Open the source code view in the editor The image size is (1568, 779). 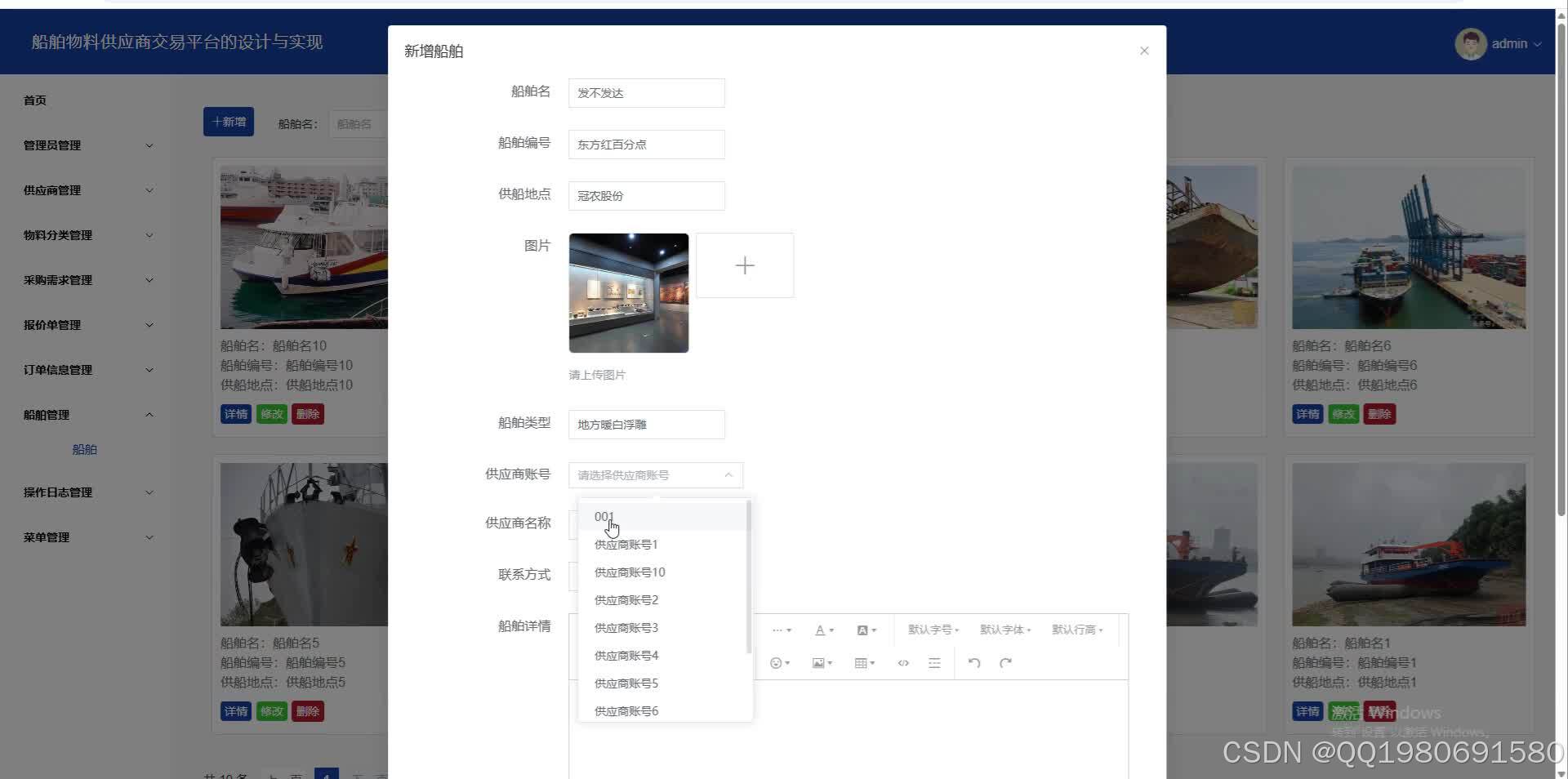[x=902, y=662]
